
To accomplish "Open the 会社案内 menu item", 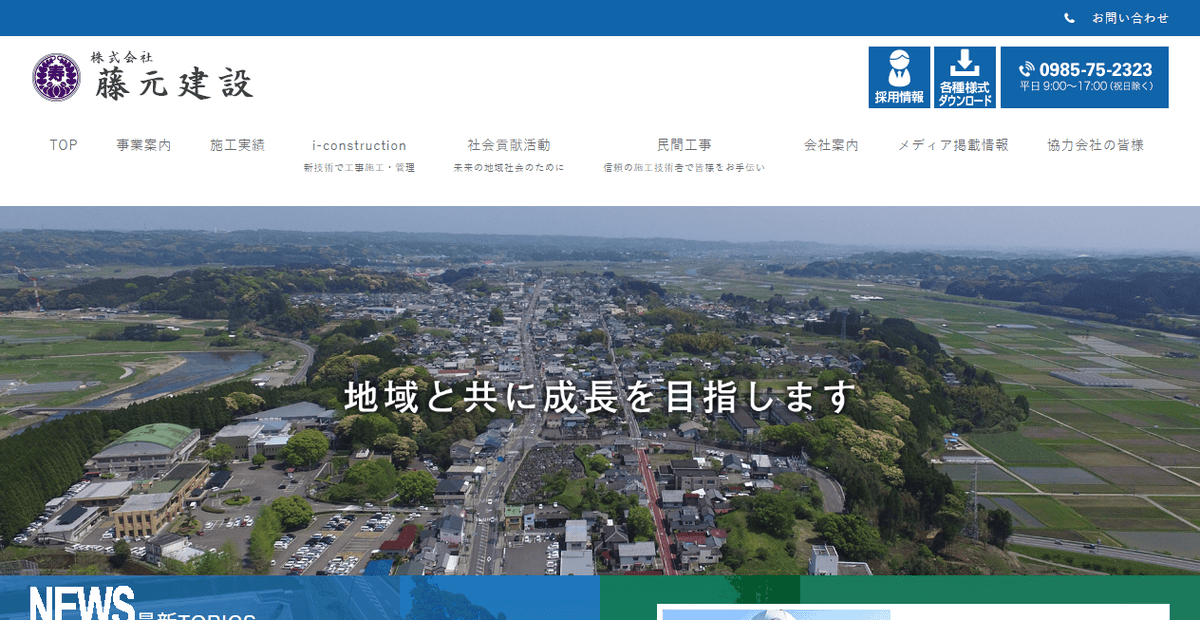I will click(832, 144).
